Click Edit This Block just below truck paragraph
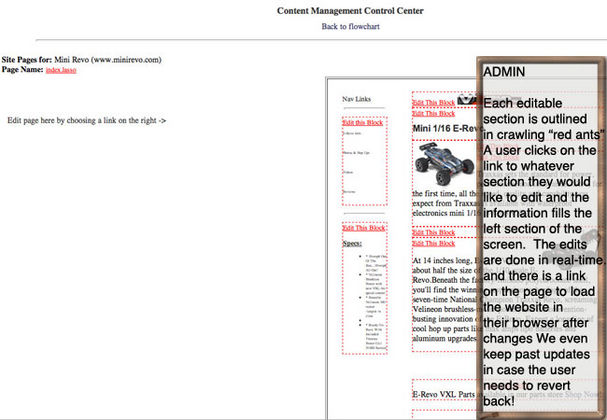The image size is (607, 420). [x=433, y=232]
